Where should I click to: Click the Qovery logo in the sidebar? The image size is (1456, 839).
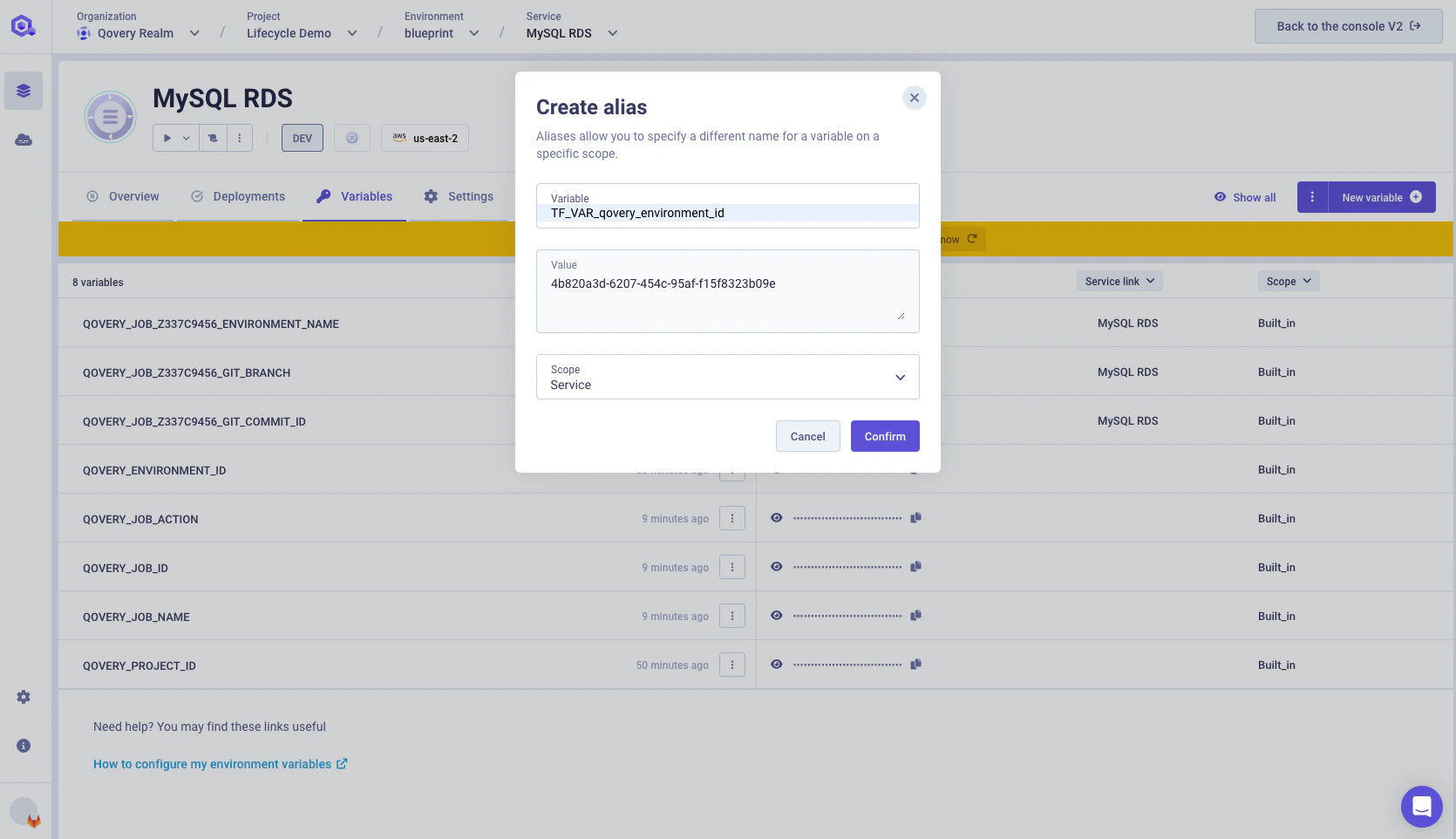(x=24, y=26)
